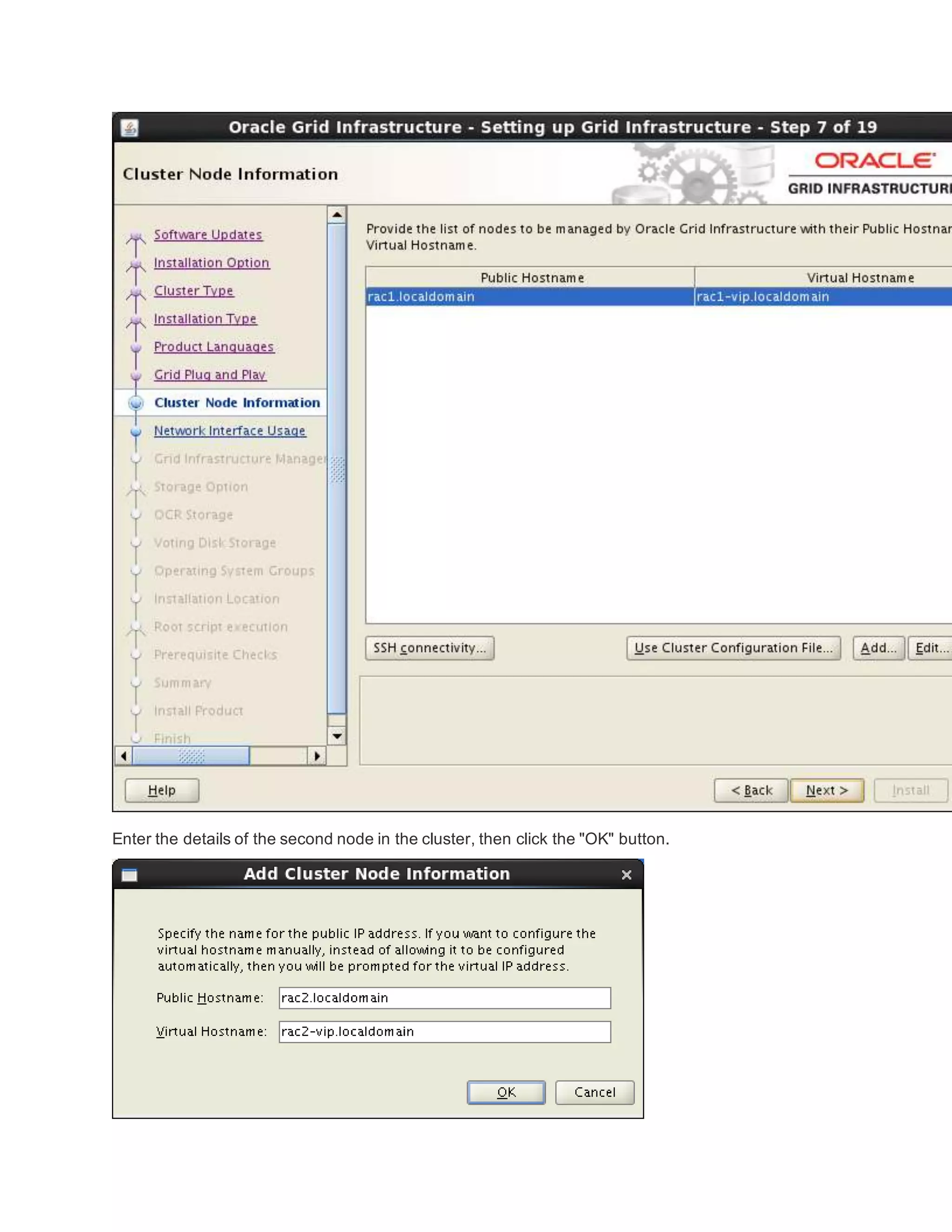Open the Cluster Type step
Screen dimensions: 952x1232
click(193, 291)
